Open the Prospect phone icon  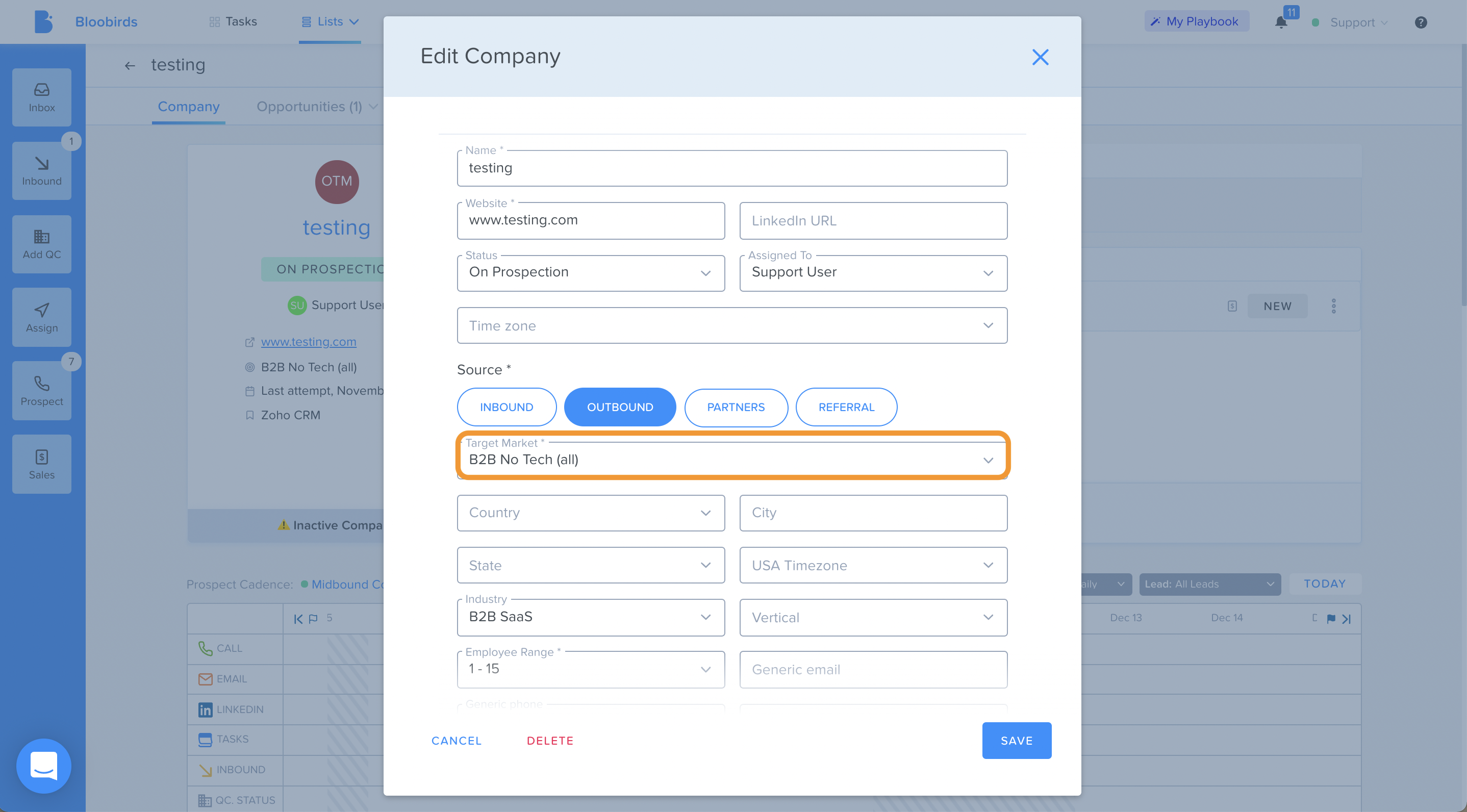point(42,391)
